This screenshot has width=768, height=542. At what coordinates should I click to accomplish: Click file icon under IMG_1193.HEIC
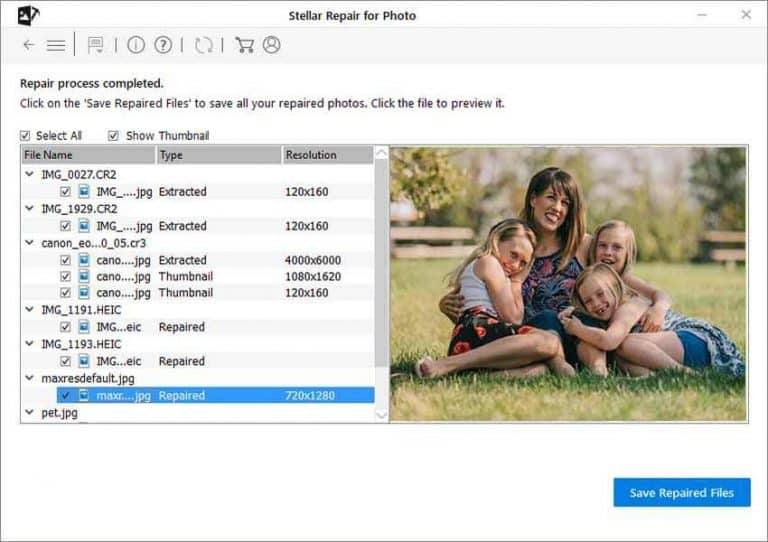[84, 361]
